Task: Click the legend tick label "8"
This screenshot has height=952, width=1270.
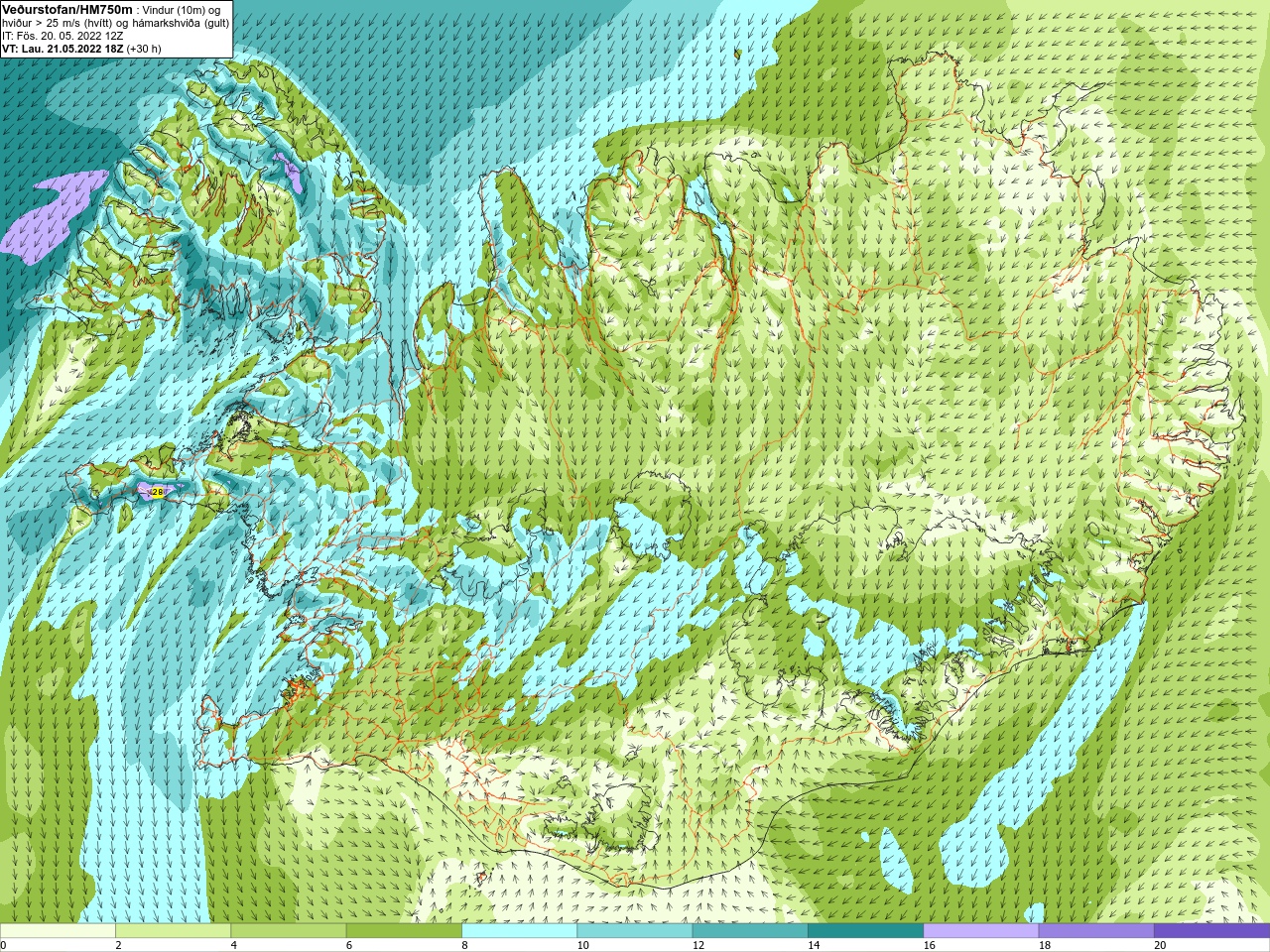Action: pos(464,945)
